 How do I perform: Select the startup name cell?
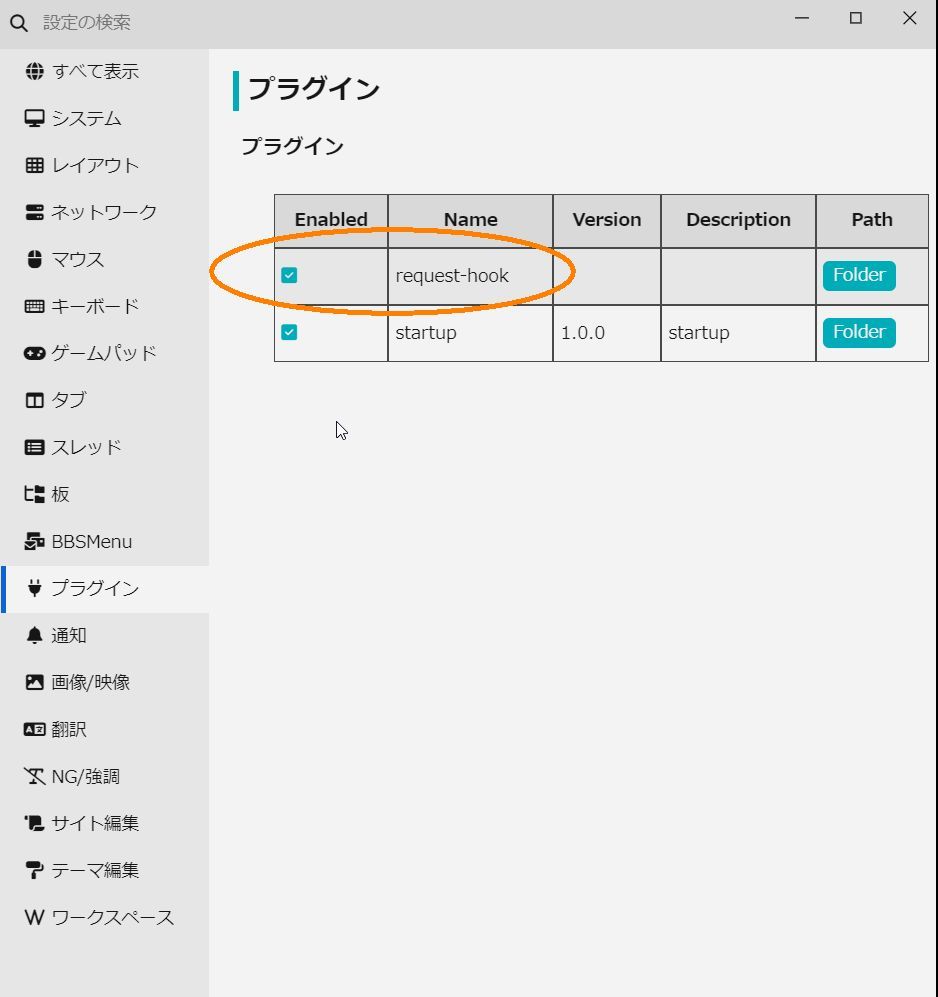[471, 333]
